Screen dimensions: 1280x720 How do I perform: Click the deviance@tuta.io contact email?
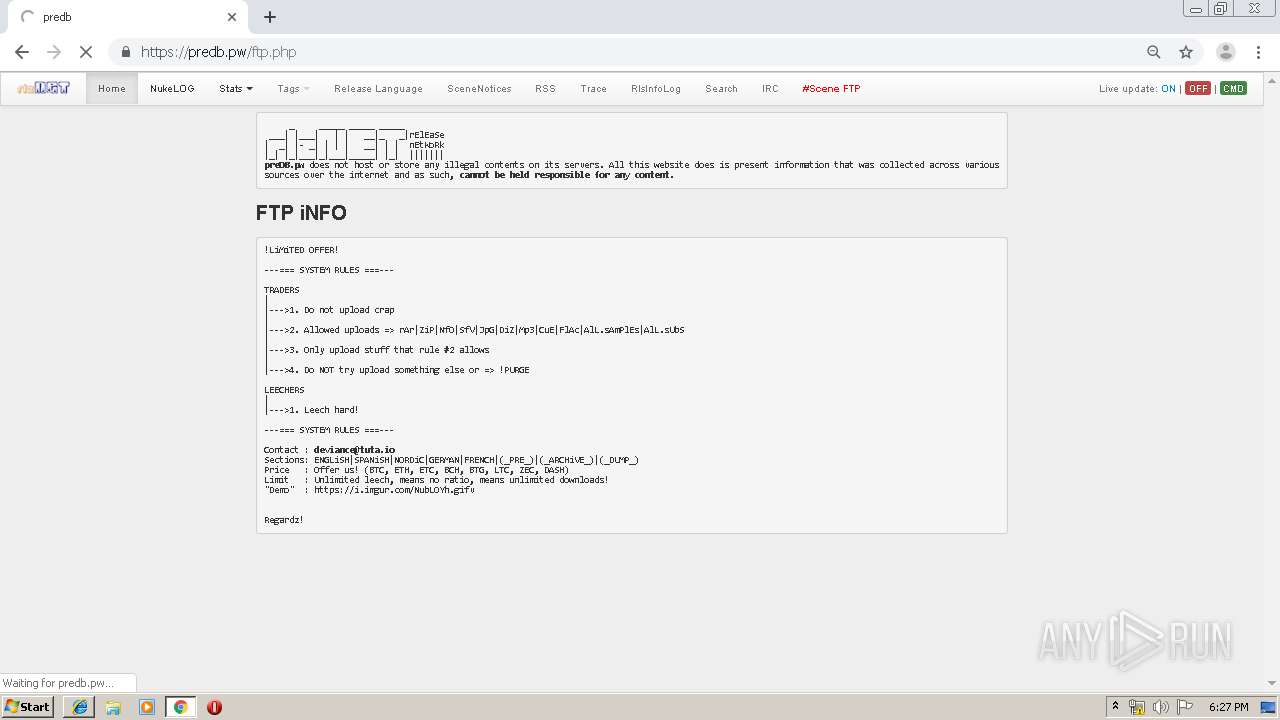(x=354, y=450)
